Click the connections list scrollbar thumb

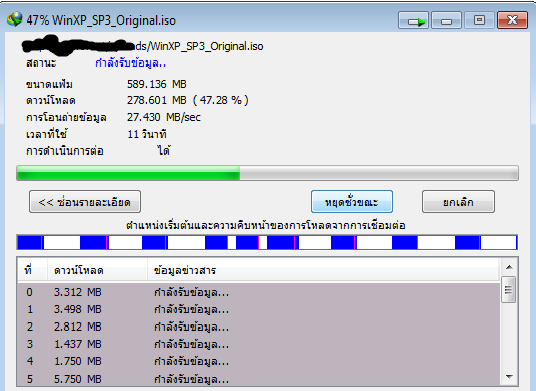pos(509,289)
